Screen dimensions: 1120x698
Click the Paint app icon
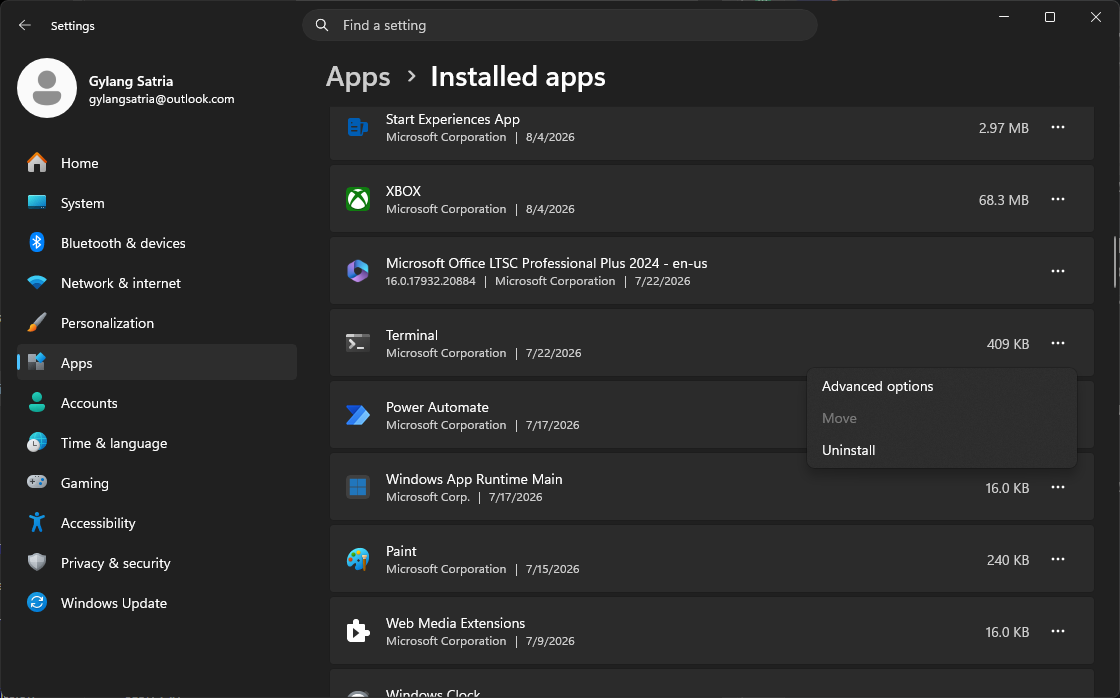click(x=358, y=559)
